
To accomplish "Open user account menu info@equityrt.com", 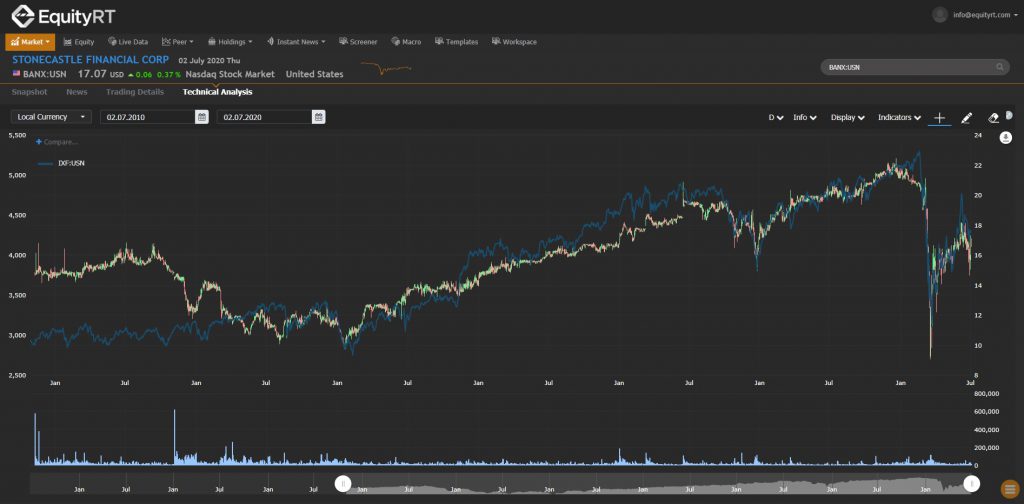I will (x=985, y=14).
